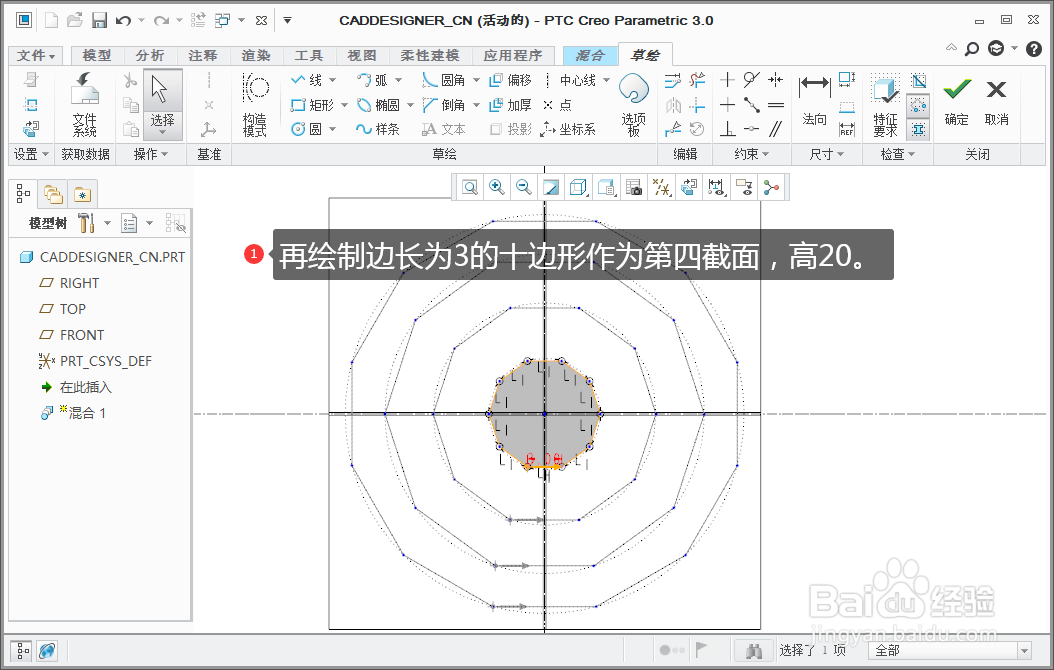Viewport: 1054px width, 670px height.
Task: Click the Refit zoom icon in graphics toolbar
Action: (471, 187)
